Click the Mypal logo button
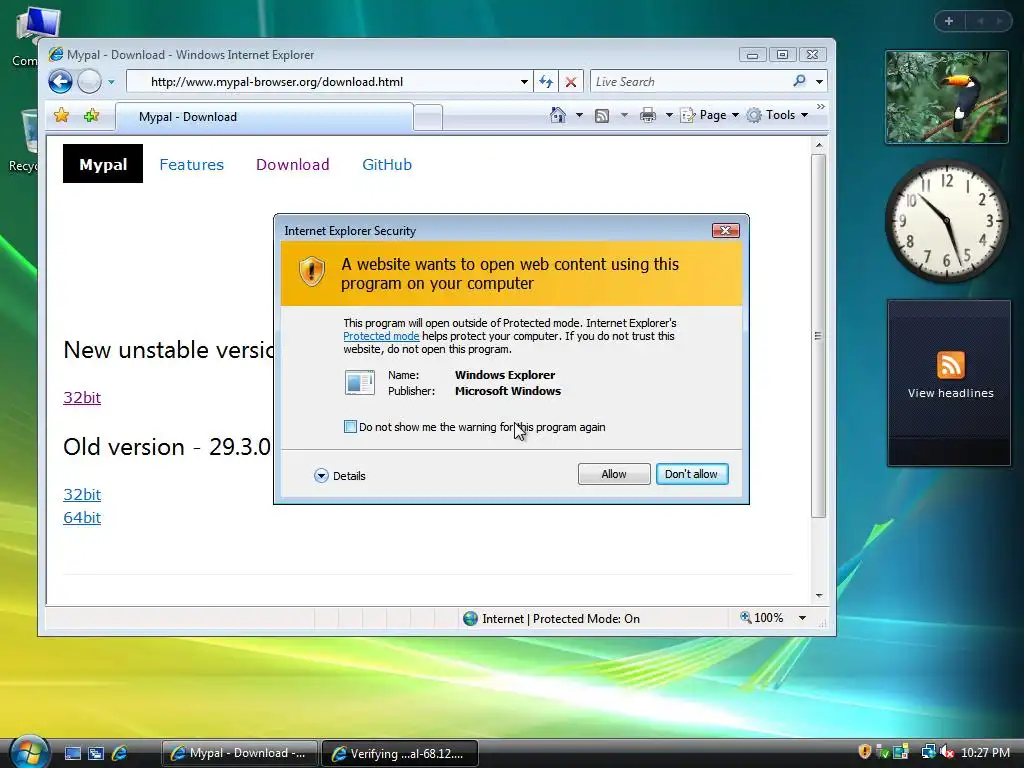The width and height of the screenshot is (1024, 768). (103, 164)
